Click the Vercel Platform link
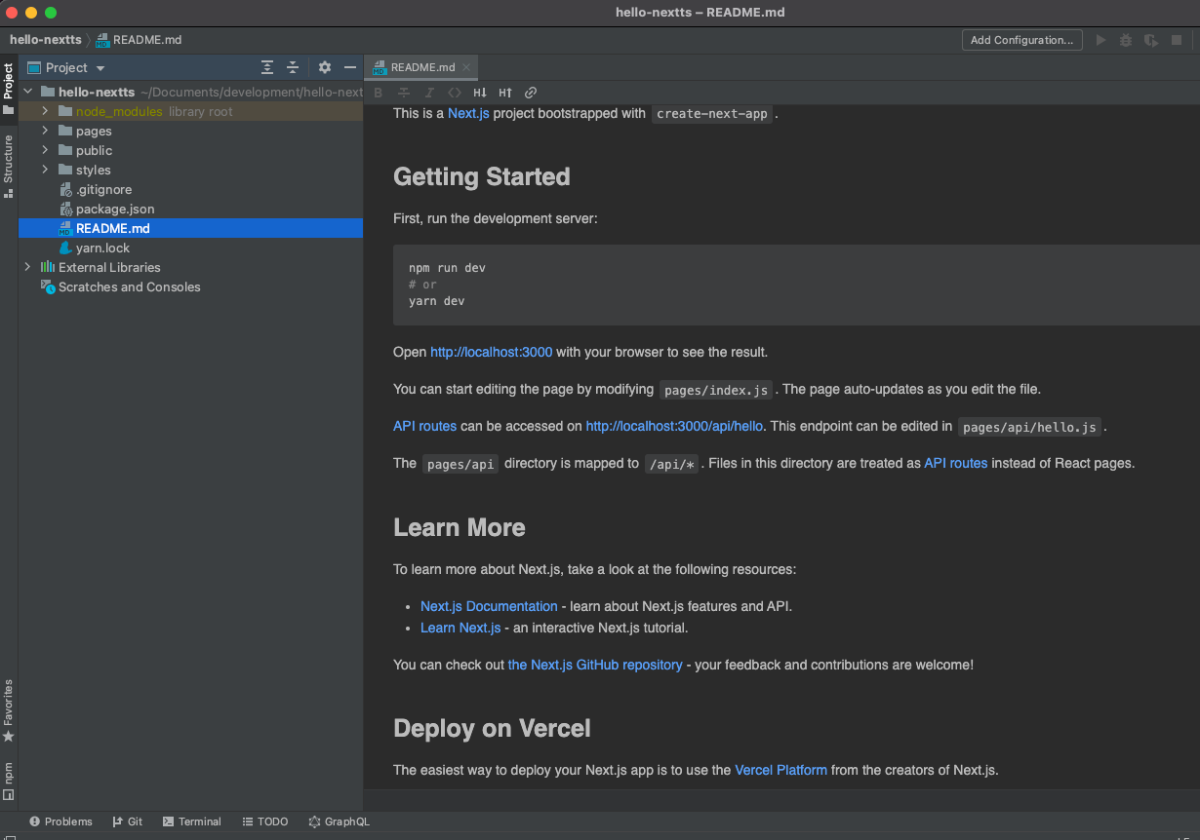1200x840 pixels. pyautogui.click(x=781, y=770)
